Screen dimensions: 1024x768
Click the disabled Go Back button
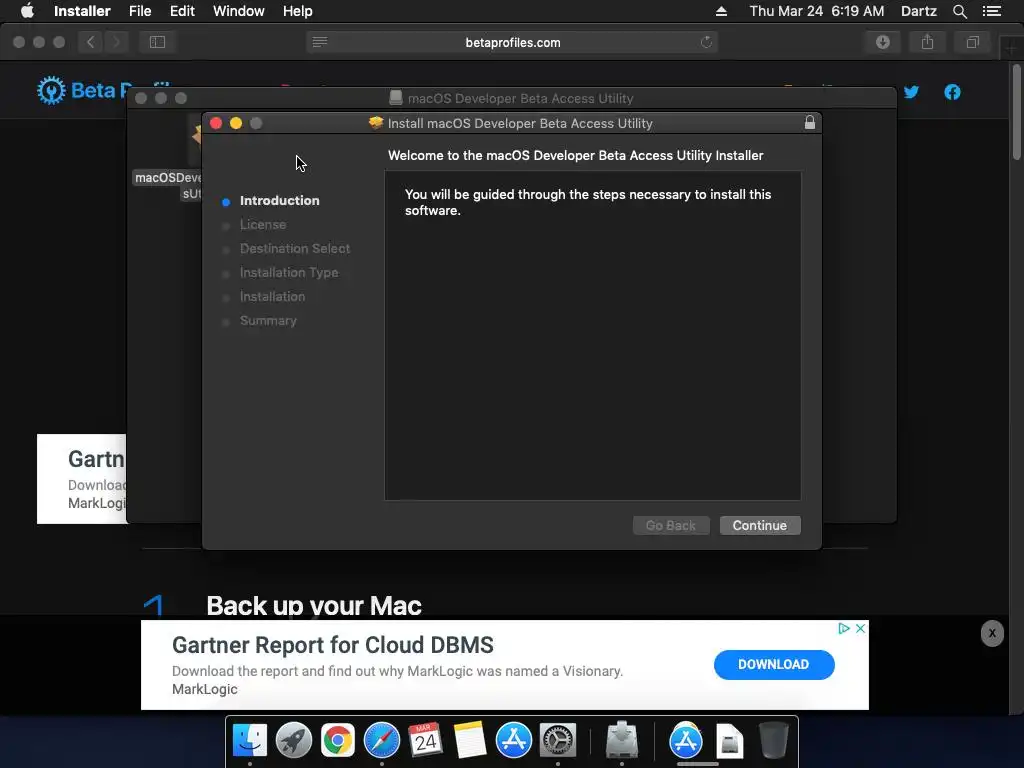(671, 526)
